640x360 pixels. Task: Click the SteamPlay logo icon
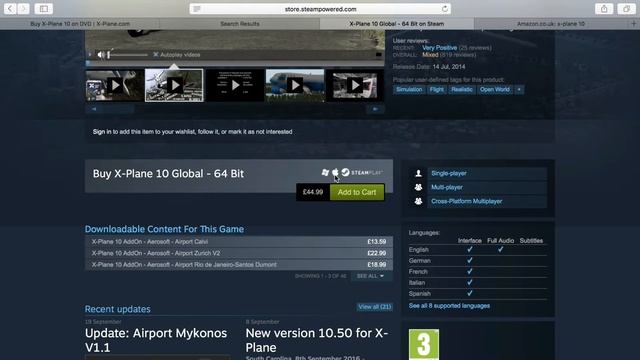(x=362, y=173)
